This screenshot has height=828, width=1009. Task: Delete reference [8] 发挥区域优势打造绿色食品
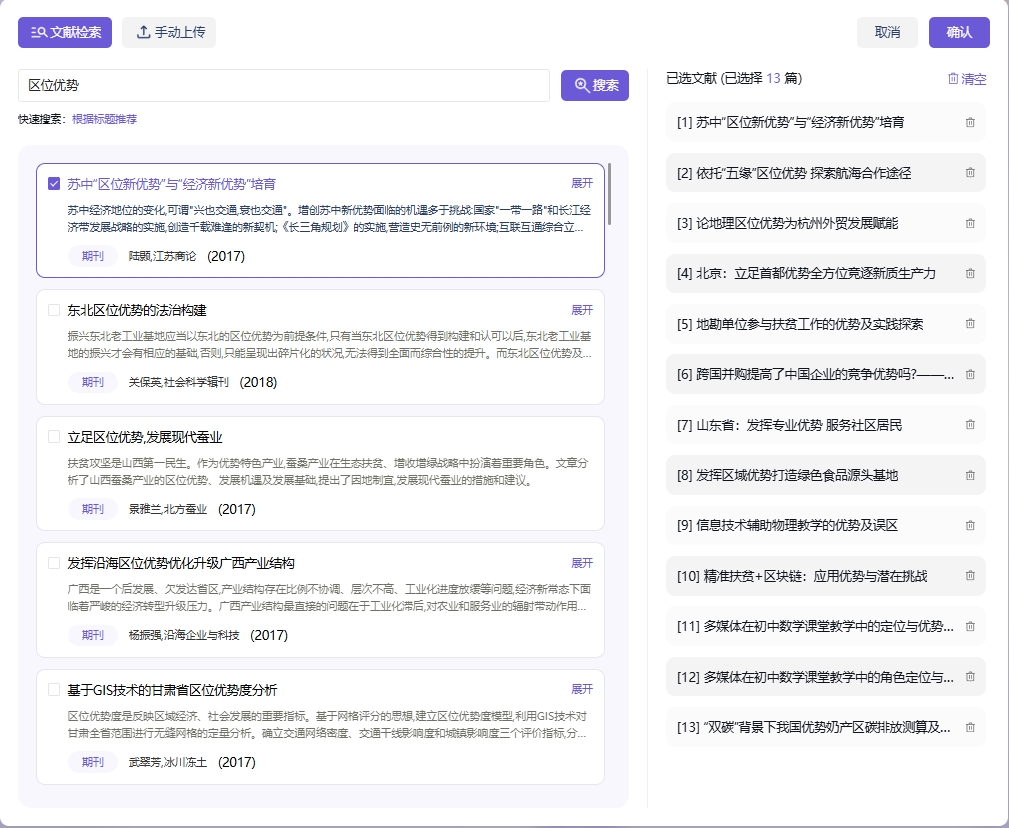tap(970, 475)
